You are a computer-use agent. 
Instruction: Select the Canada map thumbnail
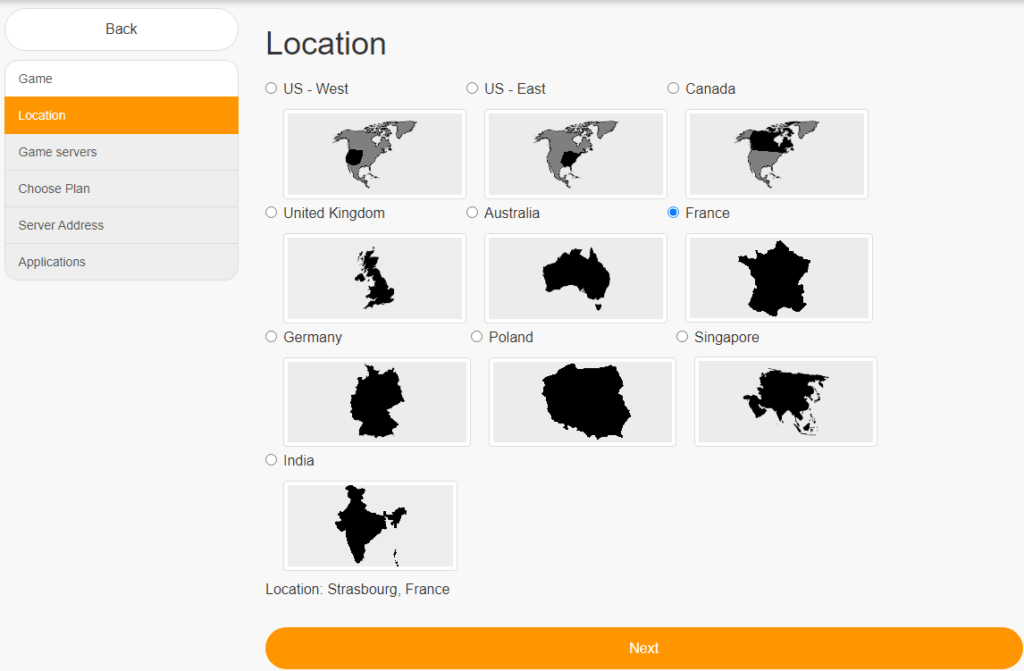776,154
